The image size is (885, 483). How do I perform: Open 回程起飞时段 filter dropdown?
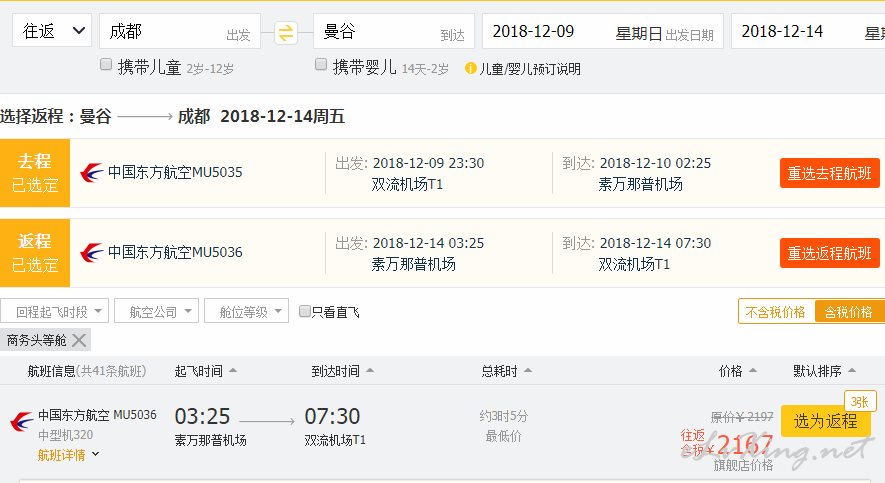coord(55,311)
